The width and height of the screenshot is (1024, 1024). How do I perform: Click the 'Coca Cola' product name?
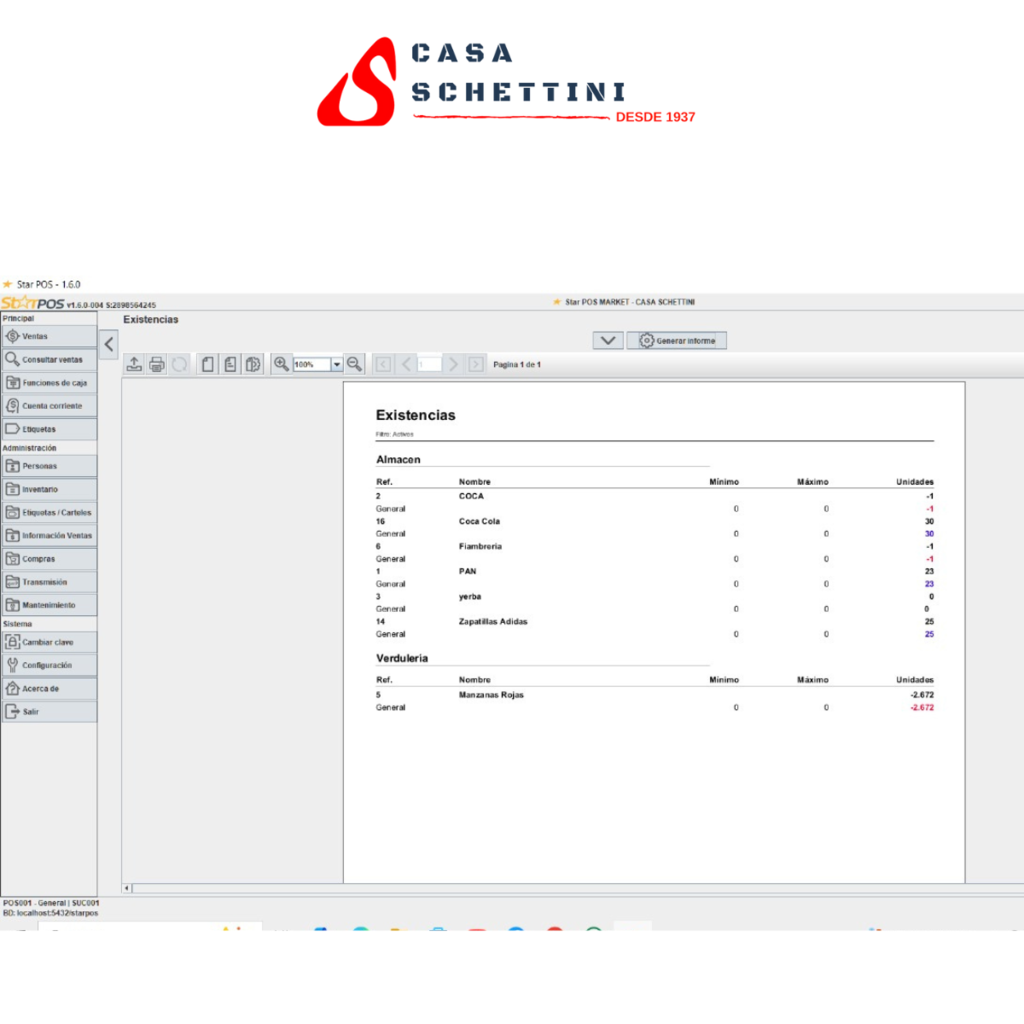pyautogui.click(x=479, y=521)
